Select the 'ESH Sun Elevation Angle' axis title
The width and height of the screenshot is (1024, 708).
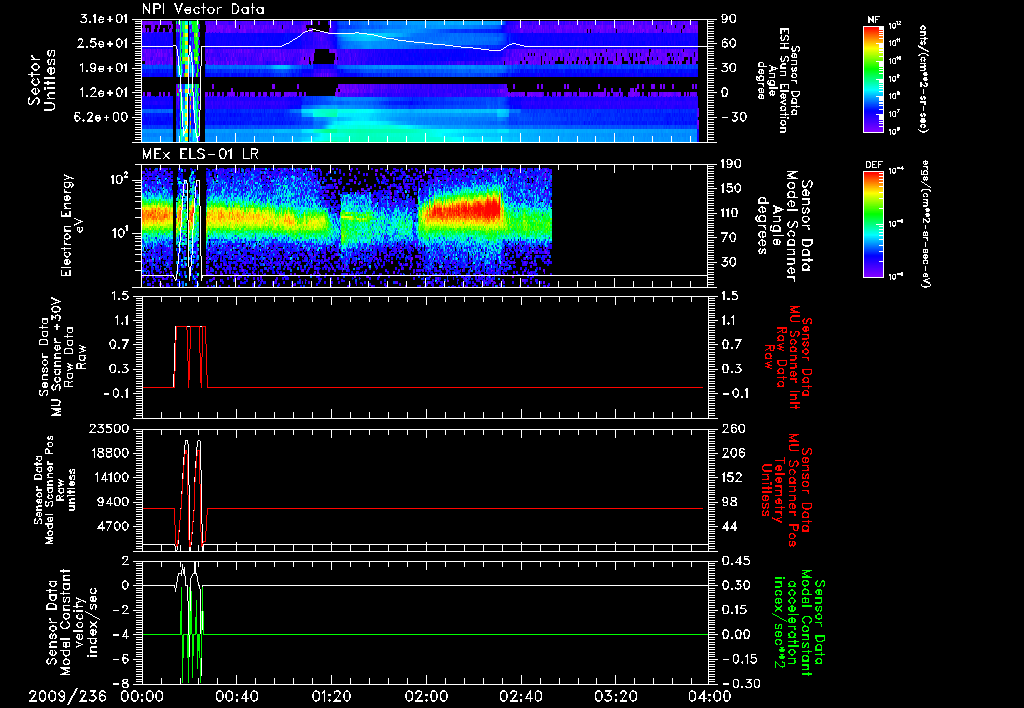(x=778, y=80)
